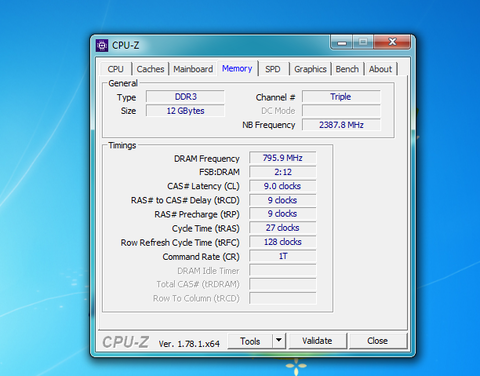Click the tRP 9 clocks value
The width and height of the screenshot is (480, 376).
click(283, 214)
